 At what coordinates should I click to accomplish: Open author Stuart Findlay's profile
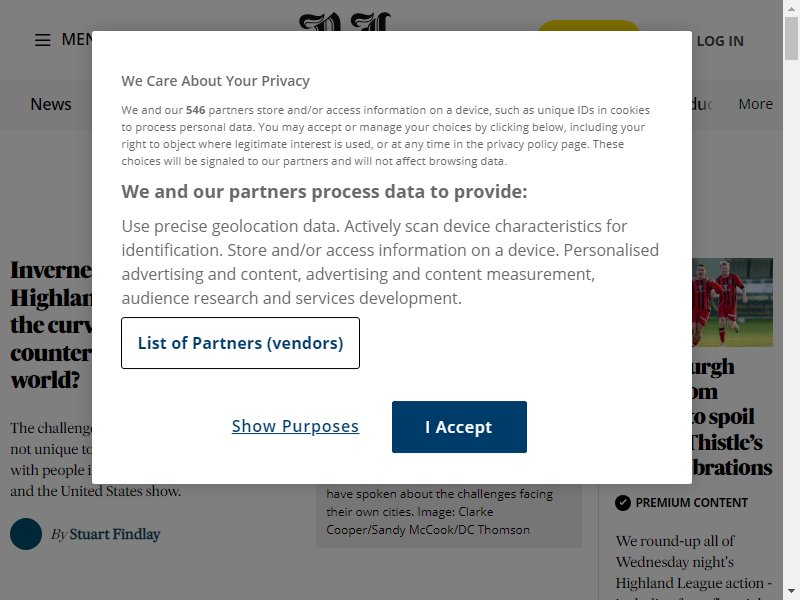coord(115,534)
